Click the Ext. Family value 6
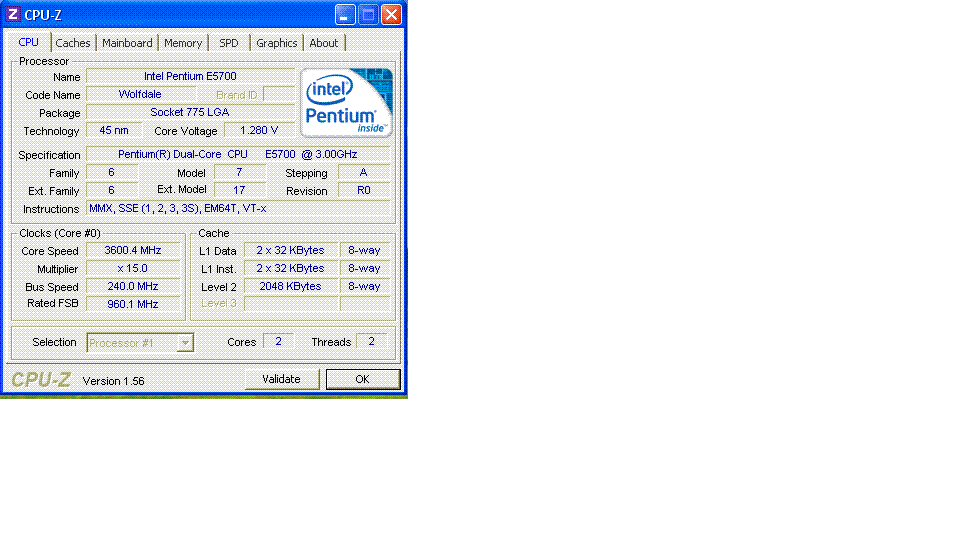This screenshot has height=540, width=960. point(111,190)
